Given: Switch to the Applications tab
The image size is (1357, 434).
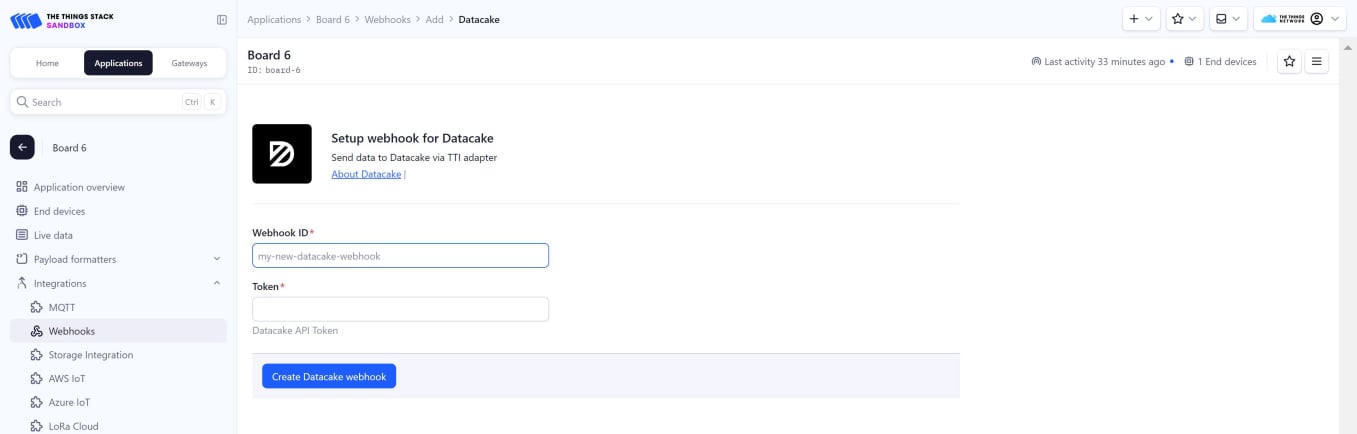Looking at the screenshot, I should (118, 63).
